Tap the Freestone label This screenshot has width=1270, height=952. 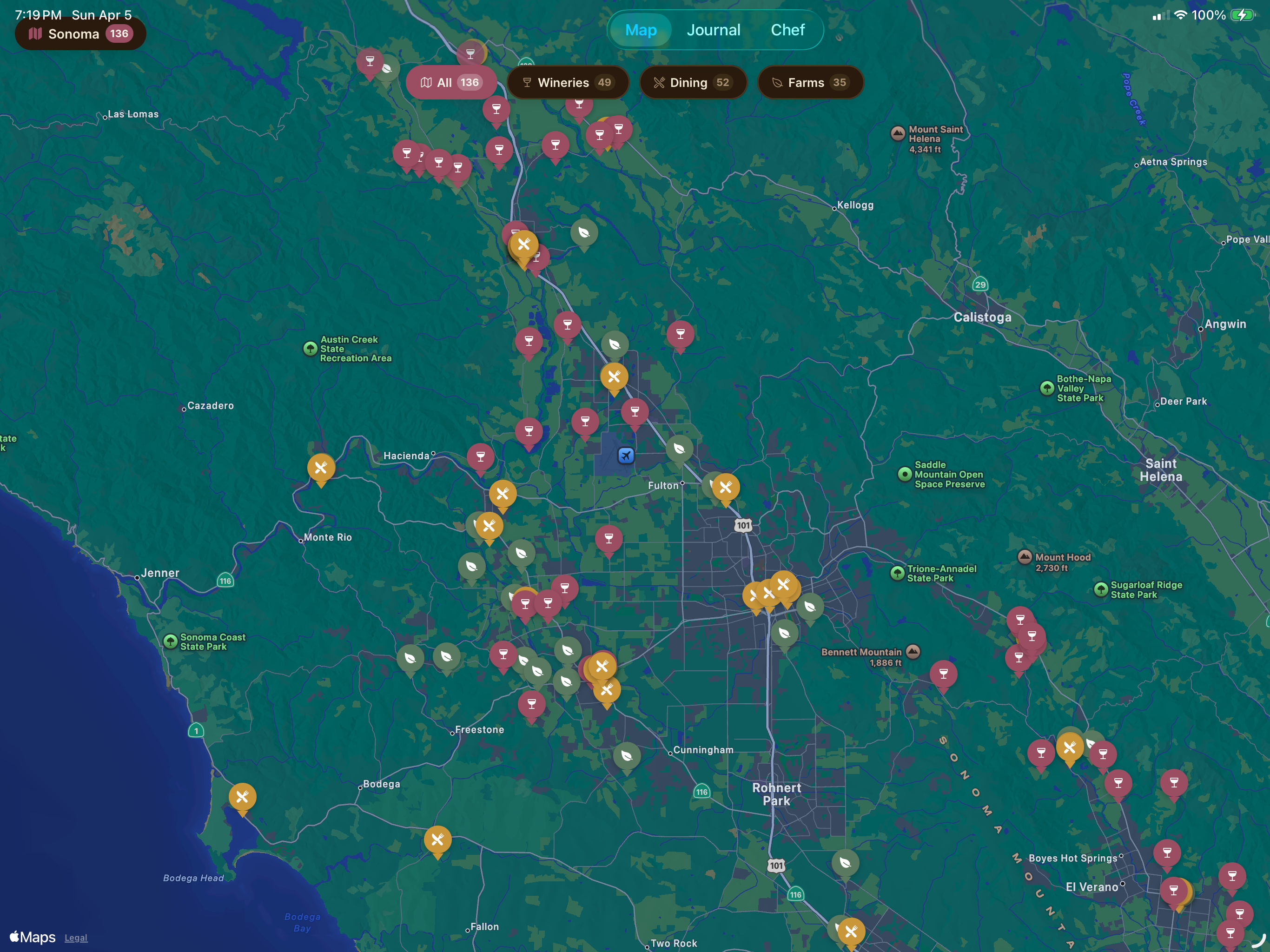coord(479,730)
